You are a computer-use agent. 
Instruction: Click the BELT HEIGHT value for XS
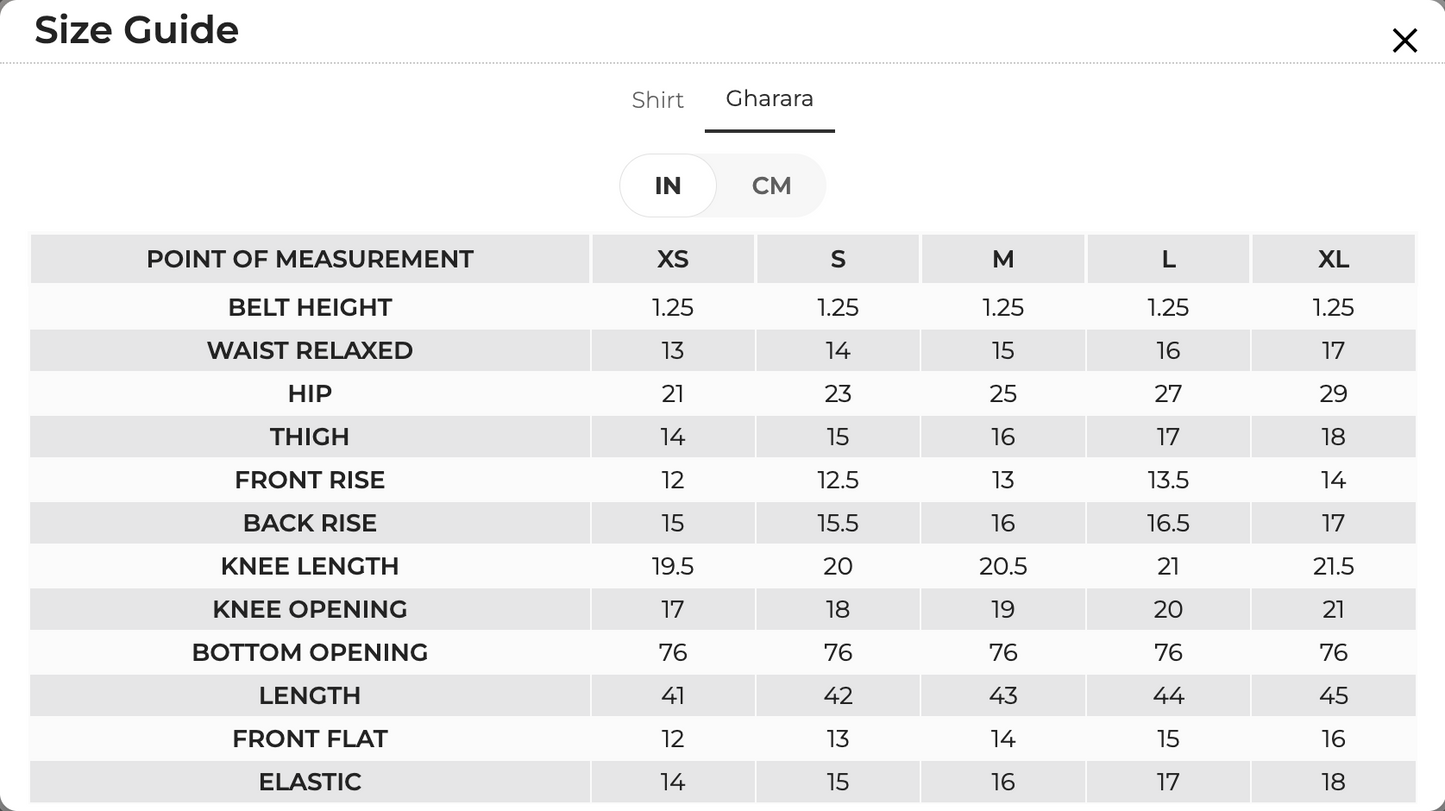673,308
